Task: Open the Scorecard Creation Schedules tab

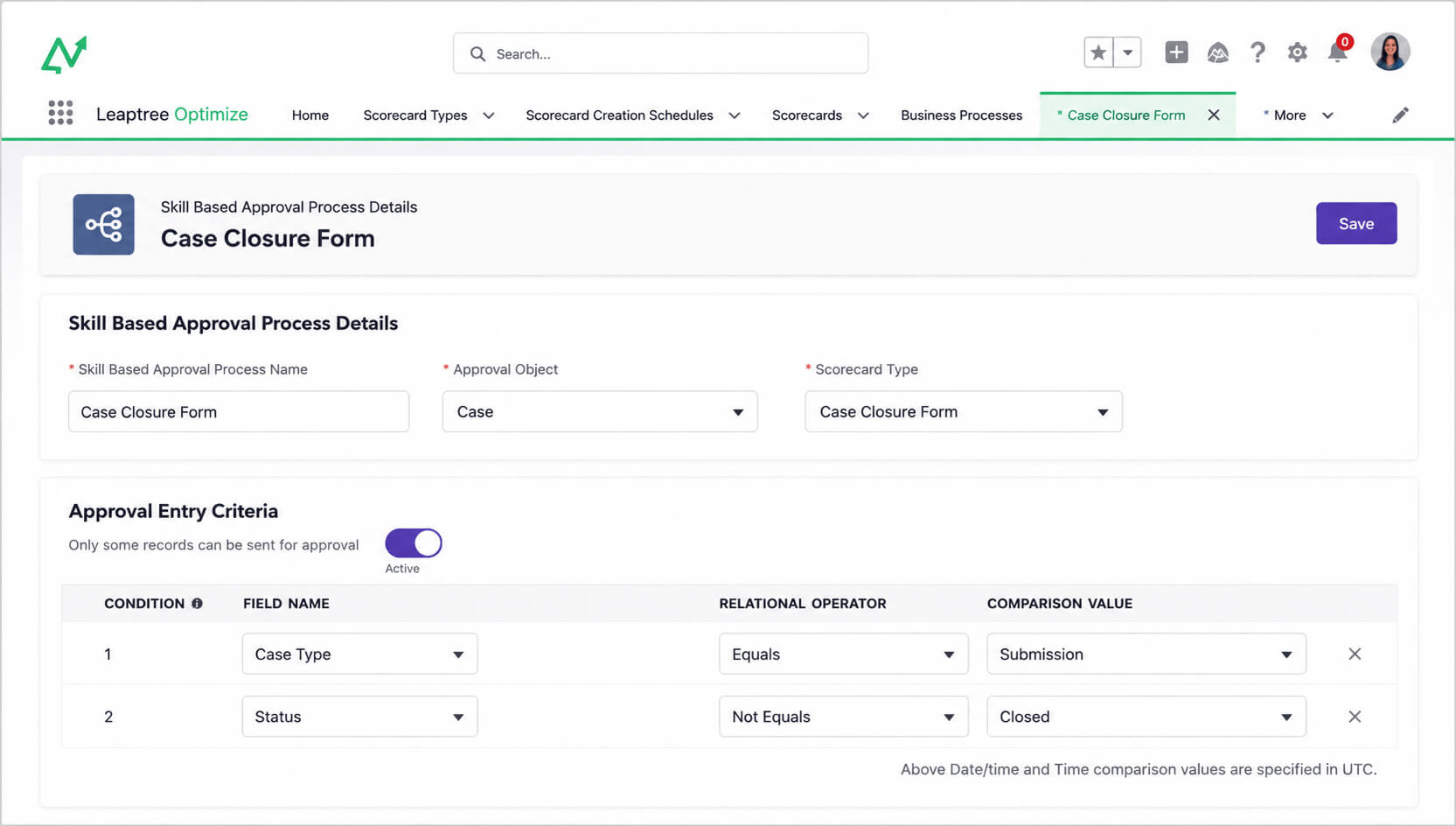Action: 619,115
